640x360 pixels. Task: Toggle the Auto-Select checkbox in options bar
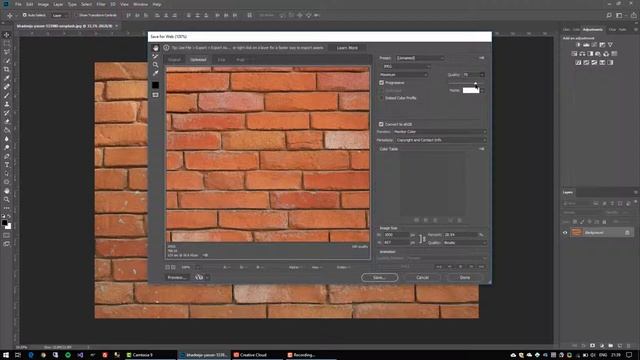pos(24,15)
